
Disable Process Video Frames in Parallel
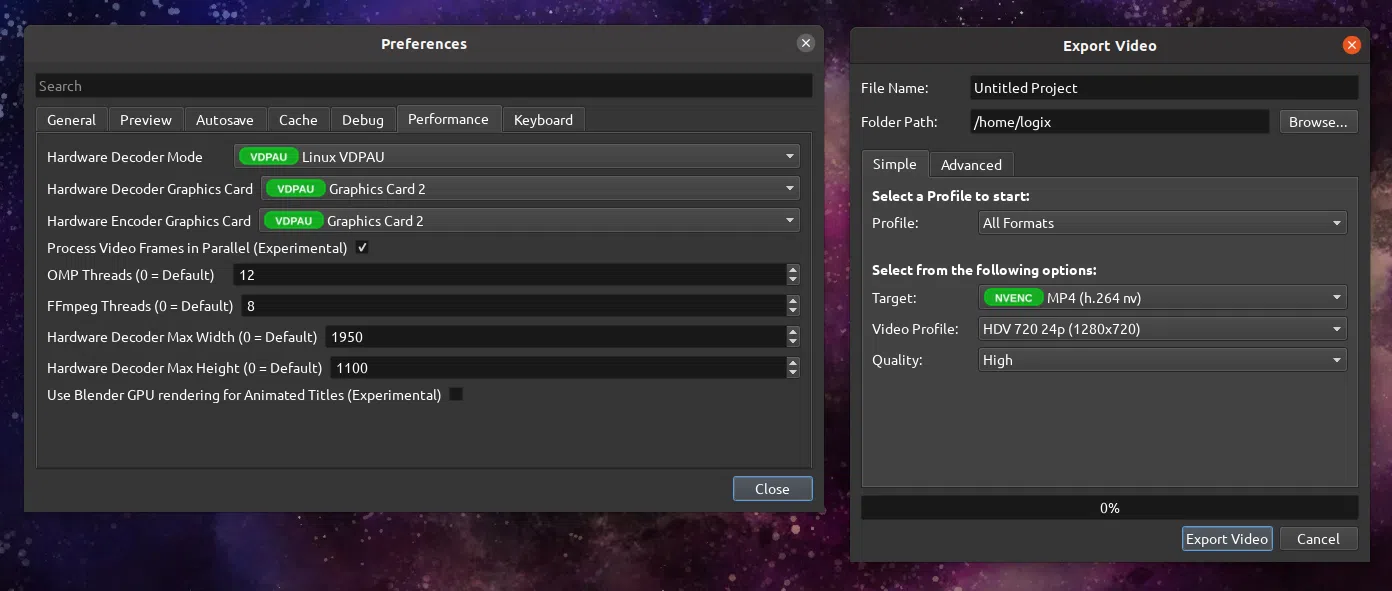(x=362, y=248)
